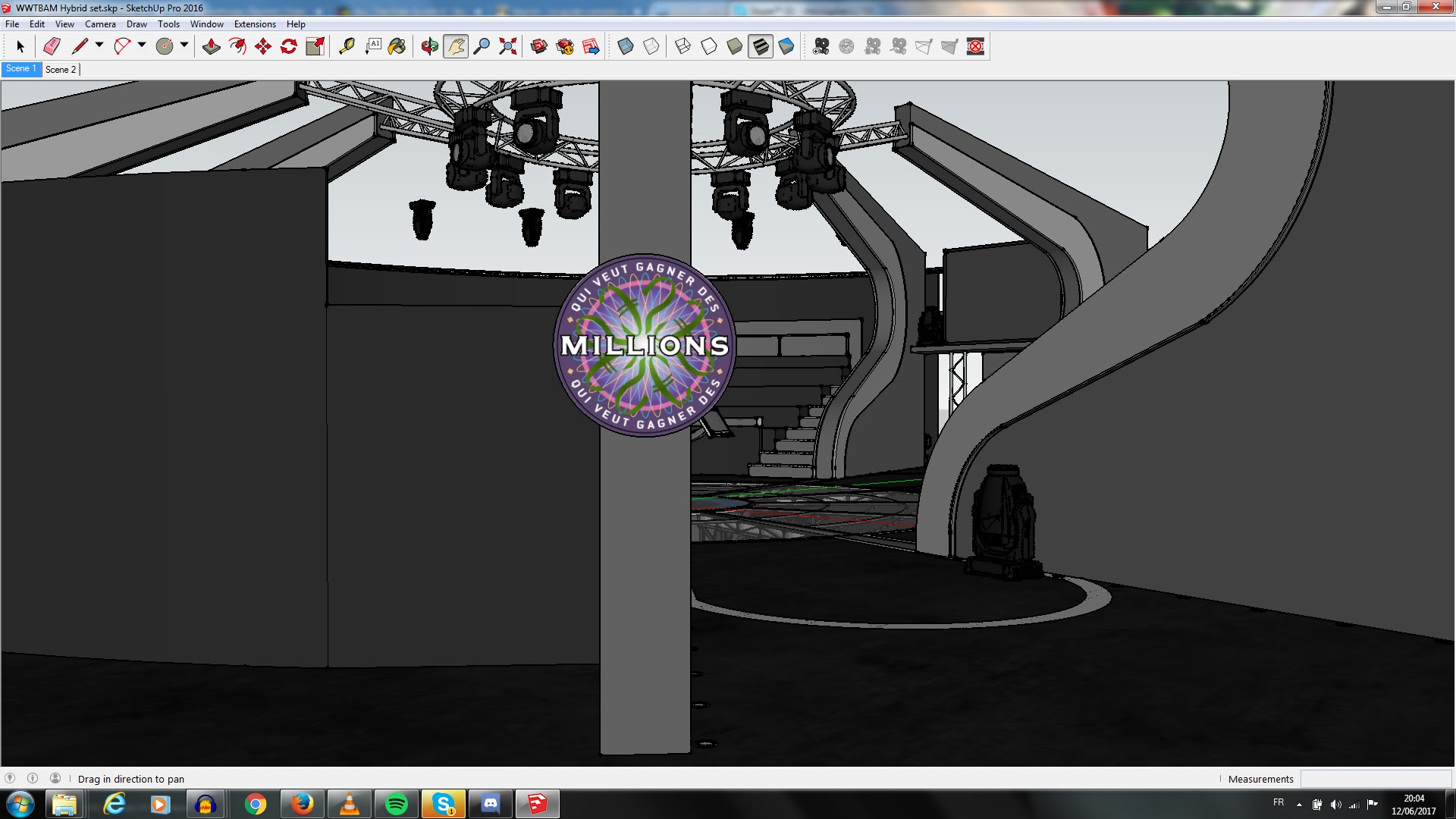
Task: Open the 3D Warehouse icon
Action: tap(539, 47)
